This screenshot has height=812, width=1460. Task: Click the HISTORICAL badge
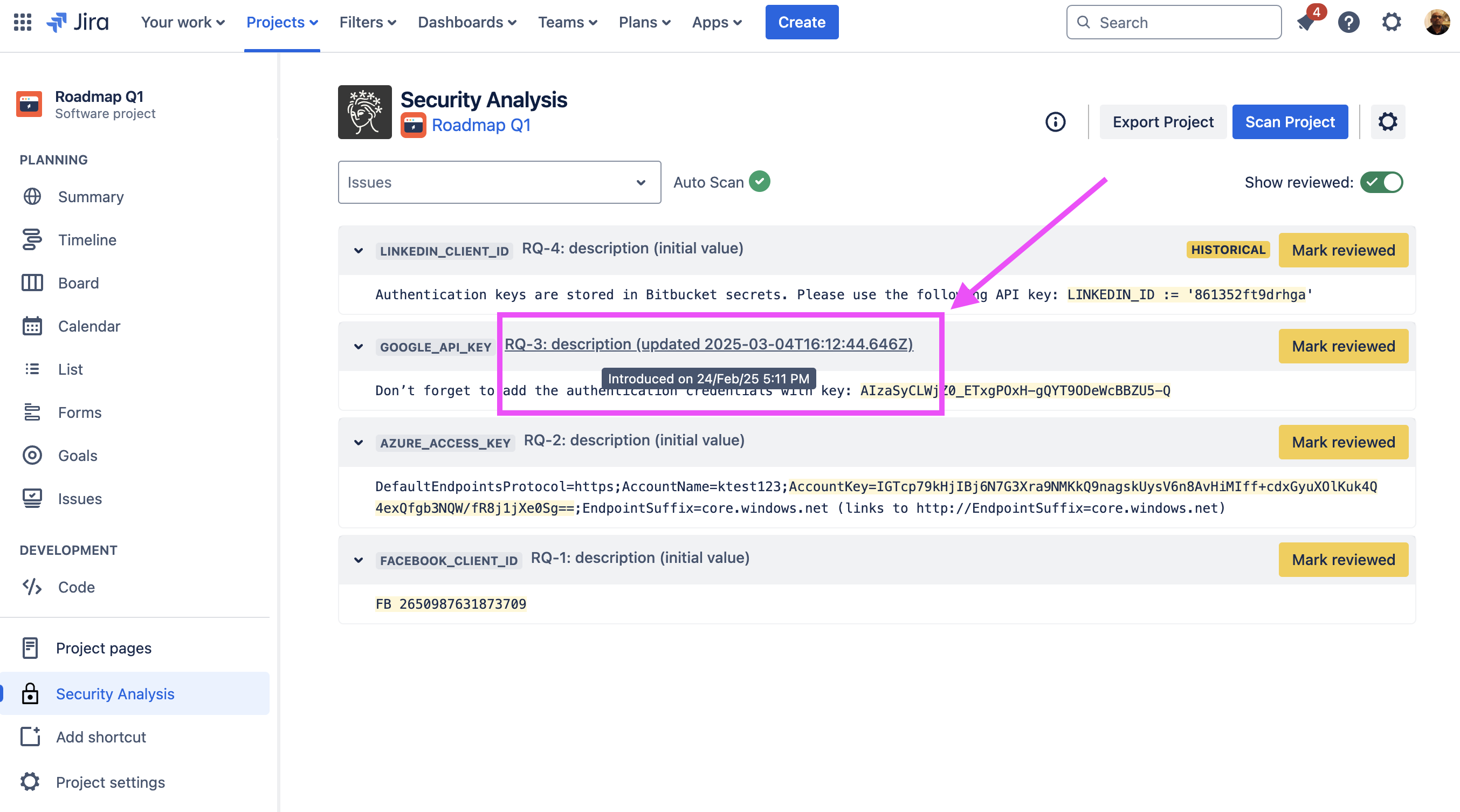pyautogui.click(x=1228, y=250)
